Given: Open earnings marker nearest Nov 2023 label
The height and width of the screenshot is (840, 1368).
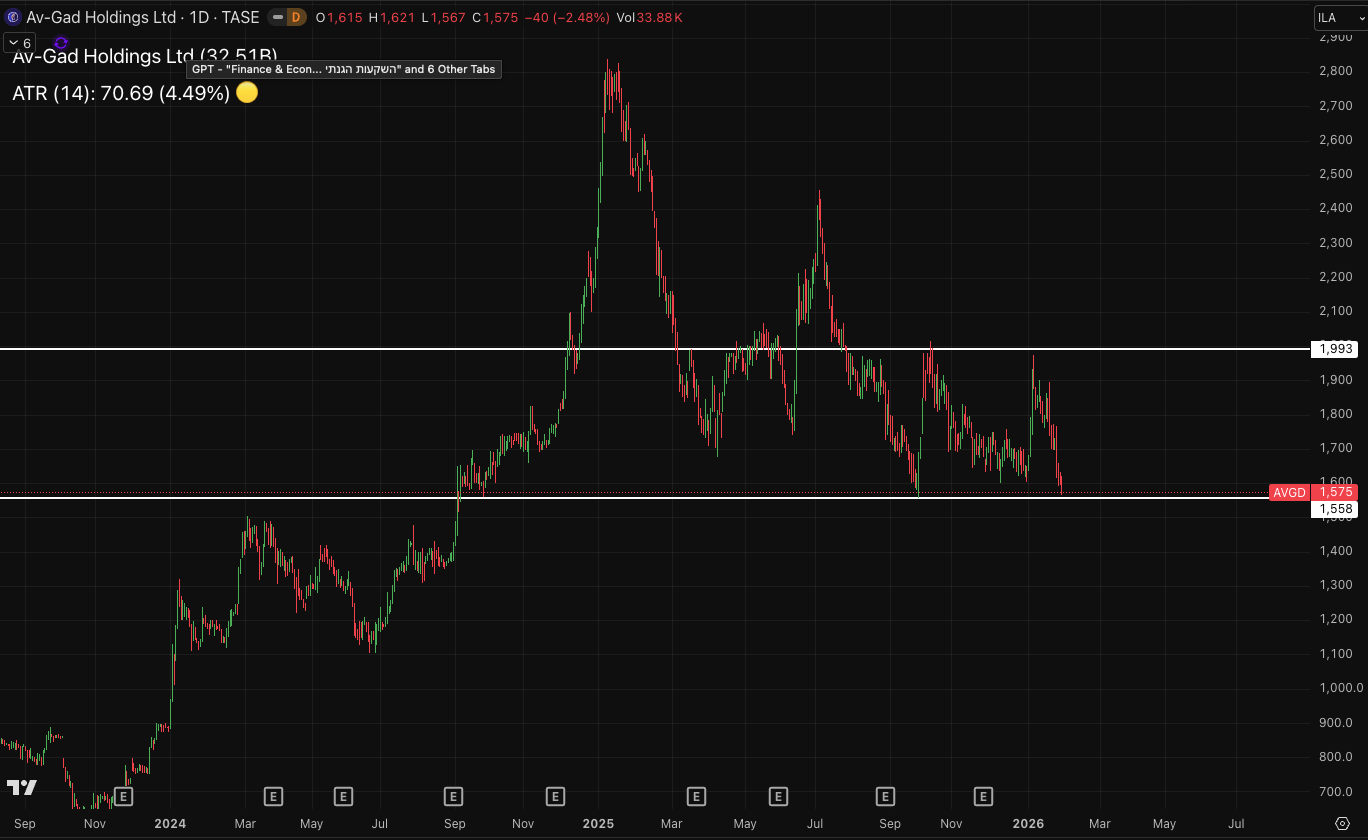Looking at the screenshot, I should coord(123,796).
